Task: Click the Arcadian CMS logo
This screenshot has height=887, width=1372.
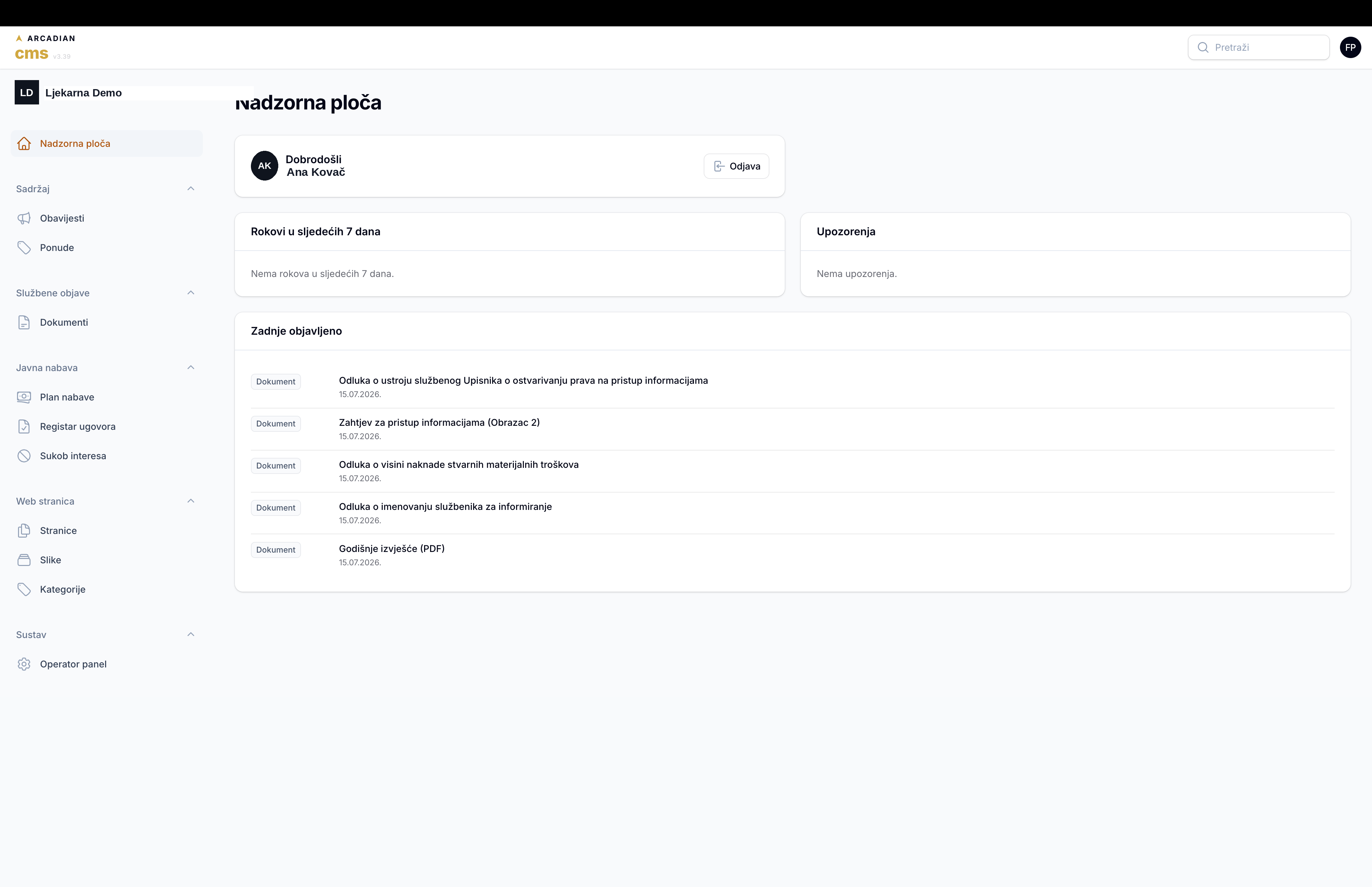Action: click(x=45, y=47)
